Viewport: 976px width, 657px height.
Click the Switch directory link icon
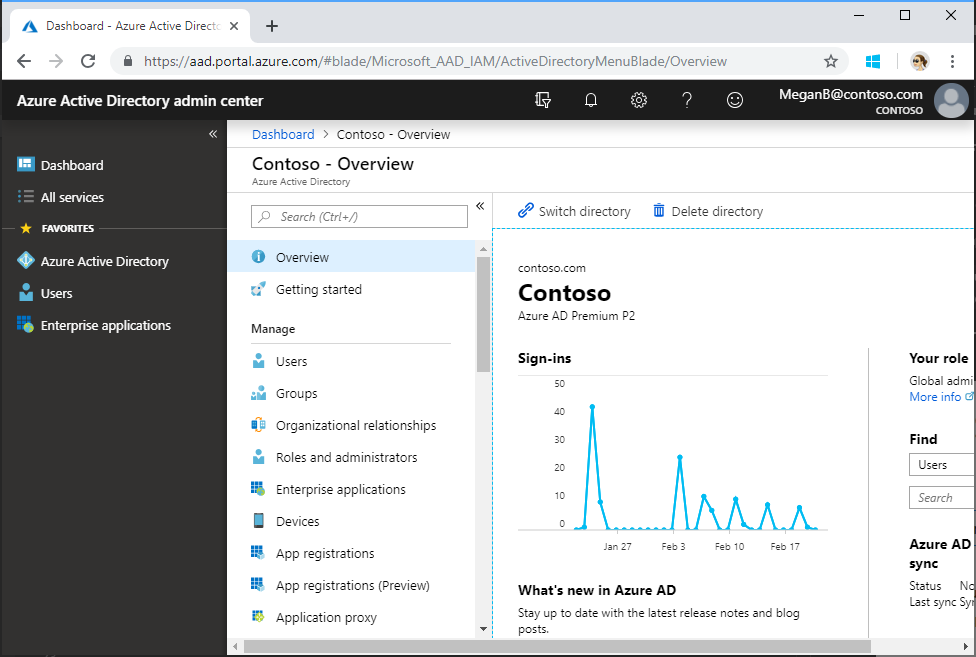point(526,210)
